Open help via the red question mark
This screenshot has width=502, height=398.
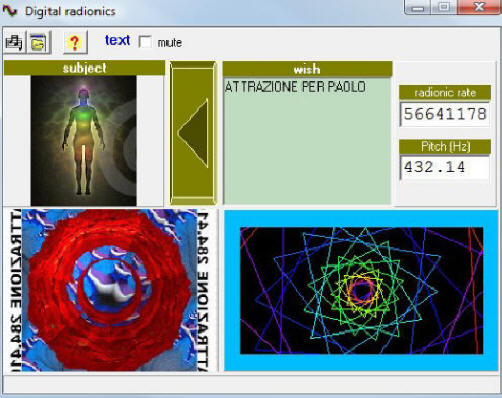click(75, 42)
